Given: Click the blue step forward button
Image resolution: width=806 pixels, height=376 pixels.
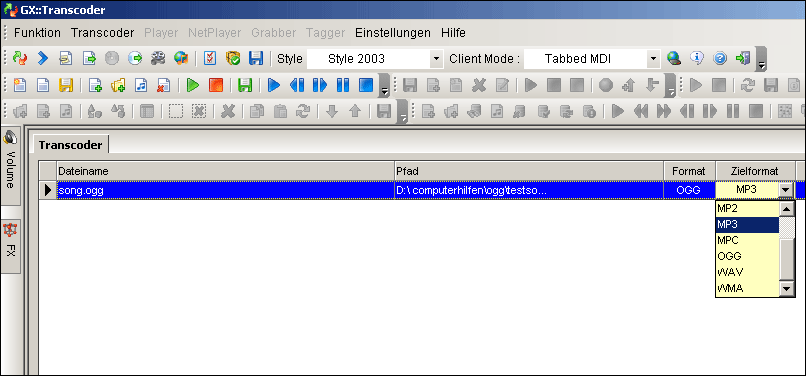Looking at the screenshot, I should pos(320,85).
